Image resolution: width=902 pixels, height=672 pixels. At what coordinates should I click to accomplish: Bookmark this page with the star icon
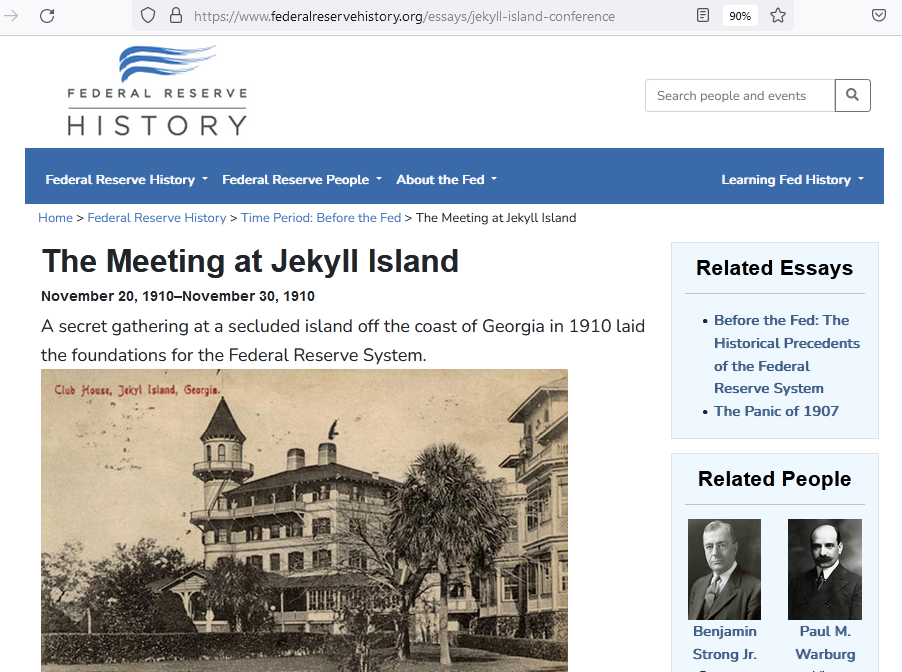[x=778, y=15]
